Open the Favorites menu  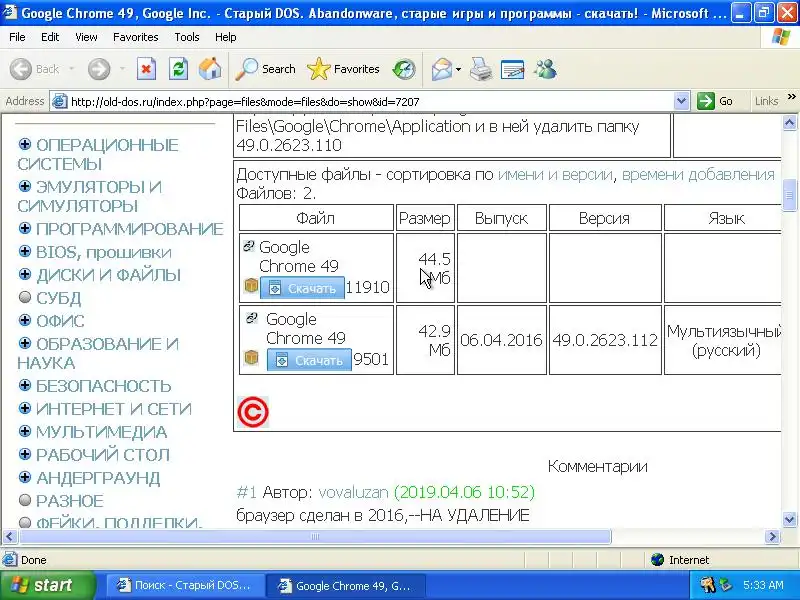[136, 37]
